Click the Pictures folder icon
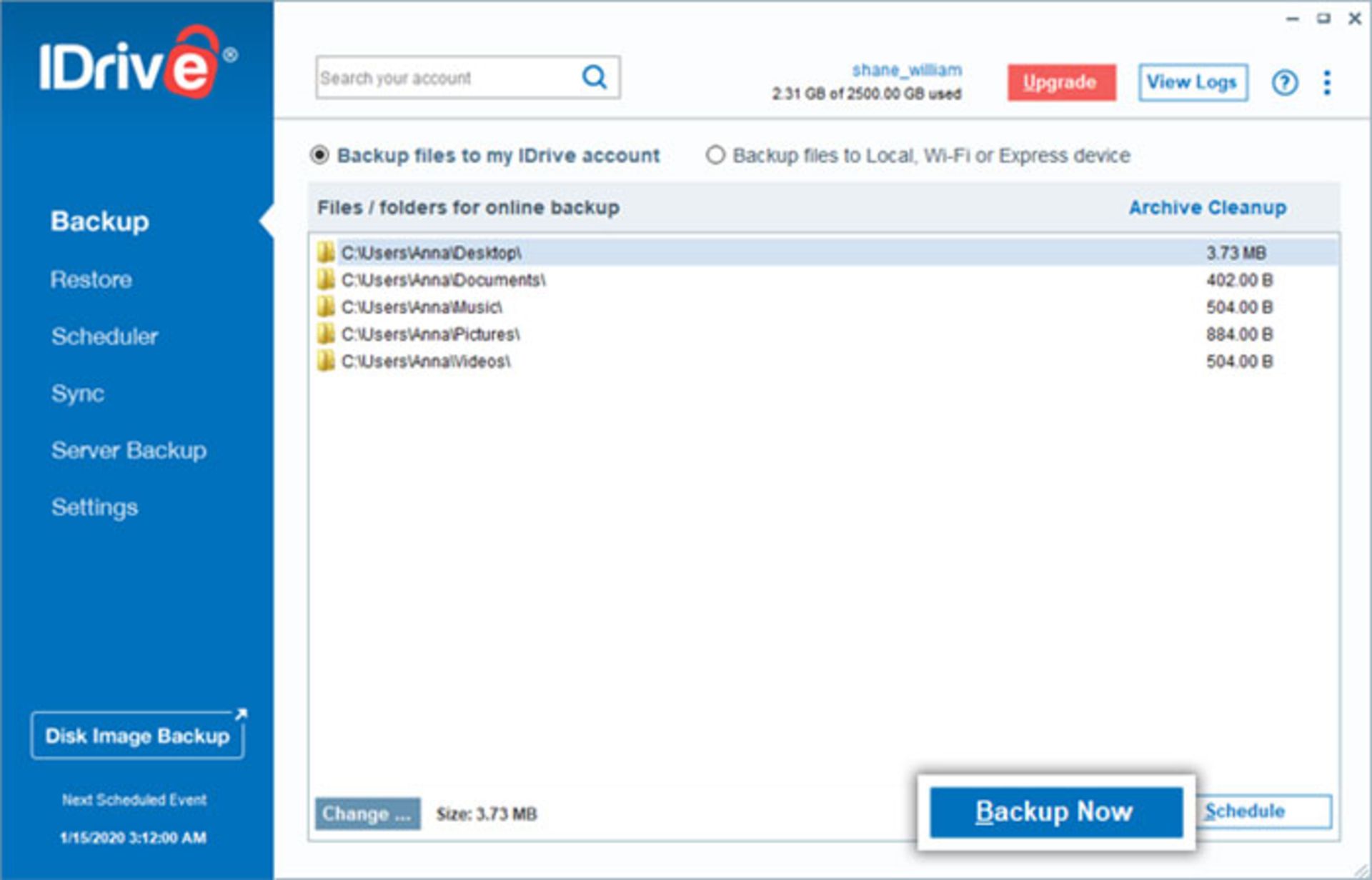The image size is (1372, 880). coord(326,334)
